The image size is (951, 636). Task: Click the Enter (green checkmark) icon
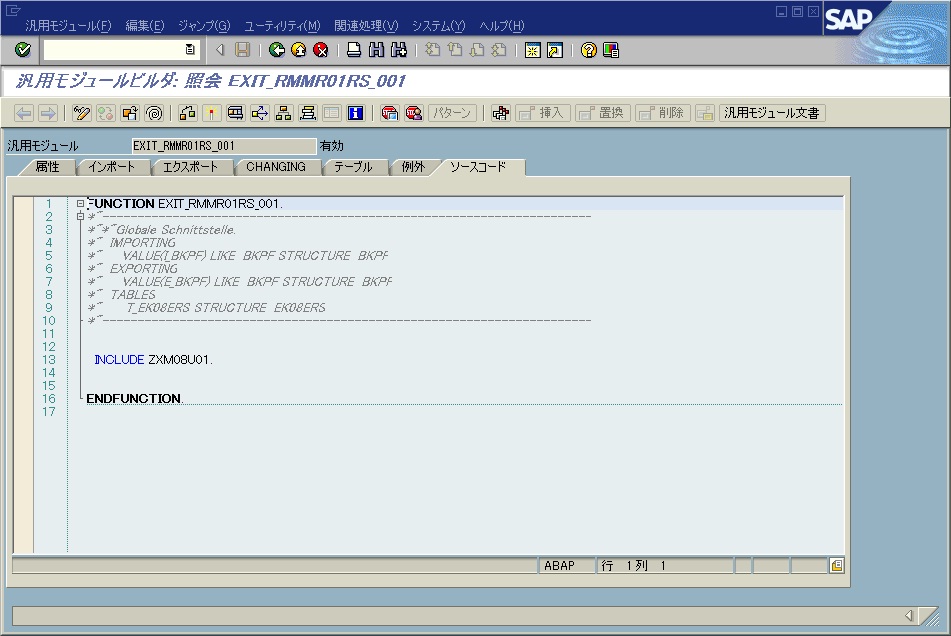pos(22,50)
